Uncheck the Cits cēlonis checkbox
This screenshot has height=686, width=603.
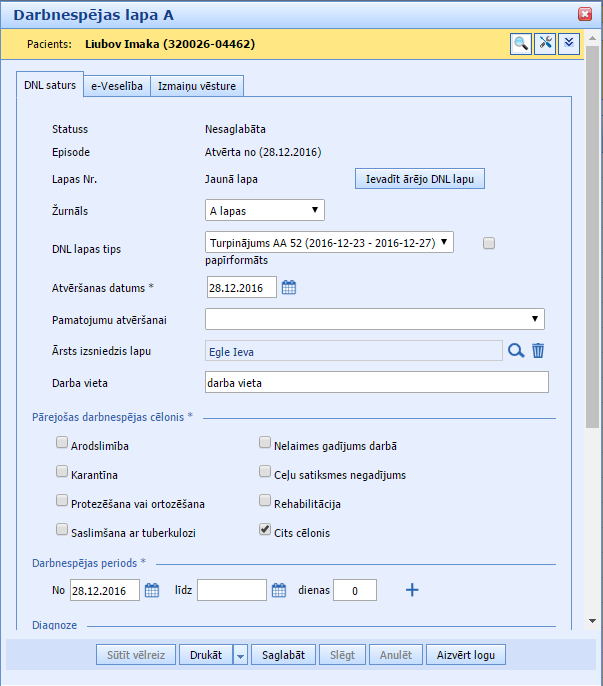point(265,530)
